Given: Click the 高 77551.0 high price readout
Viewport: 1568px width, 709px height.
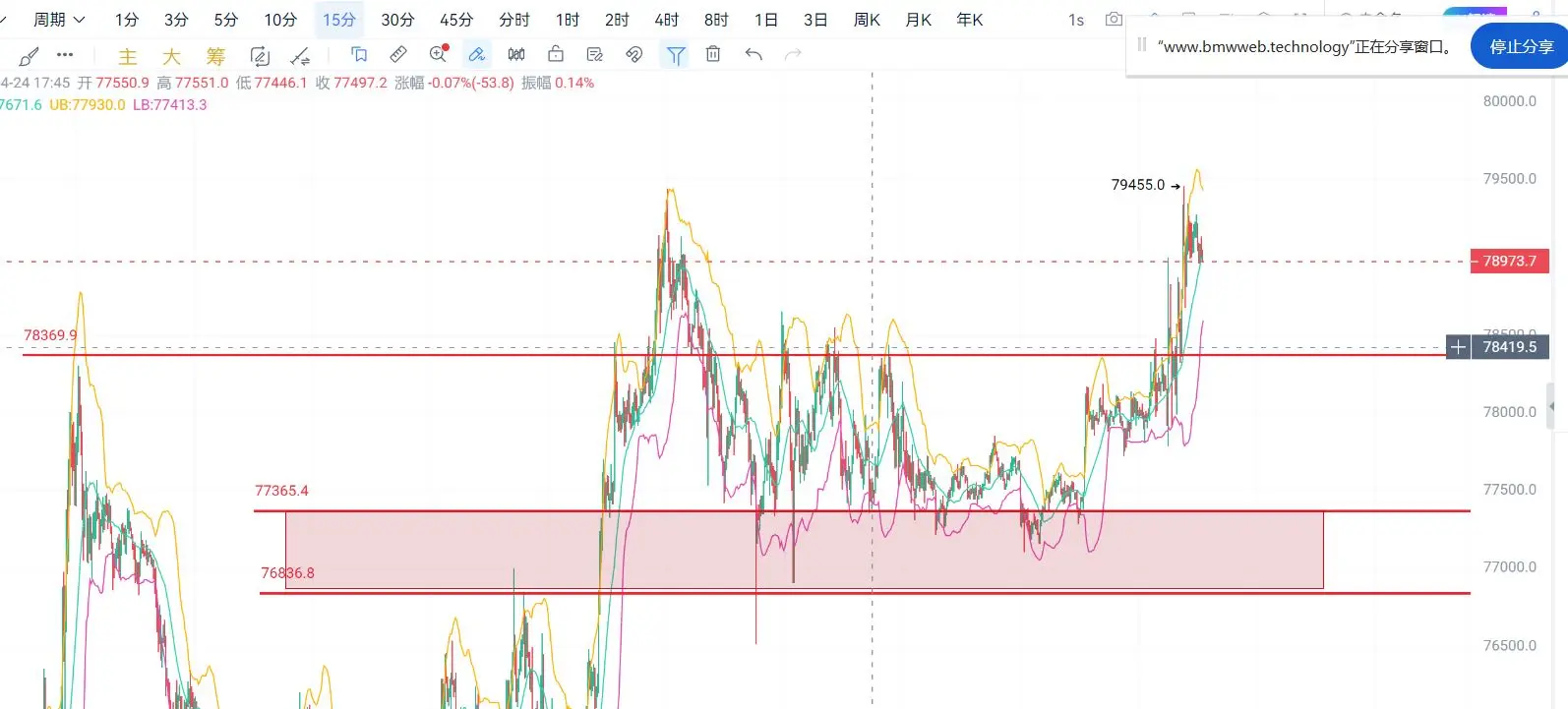Looking at the screenshot, I should pyautogui.click(x=193, y=83).
